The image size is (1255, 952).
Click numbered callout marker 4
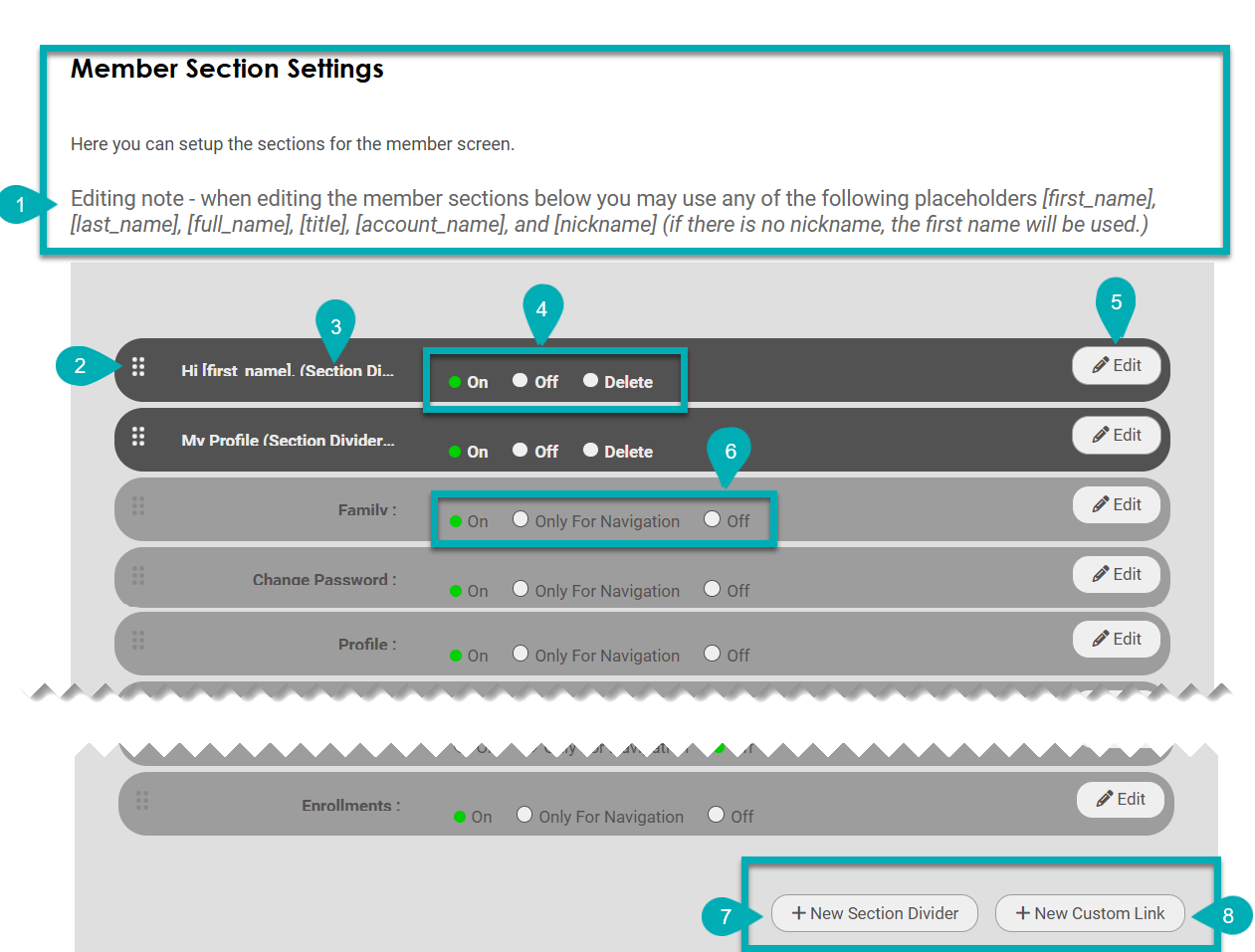[541, 309]
